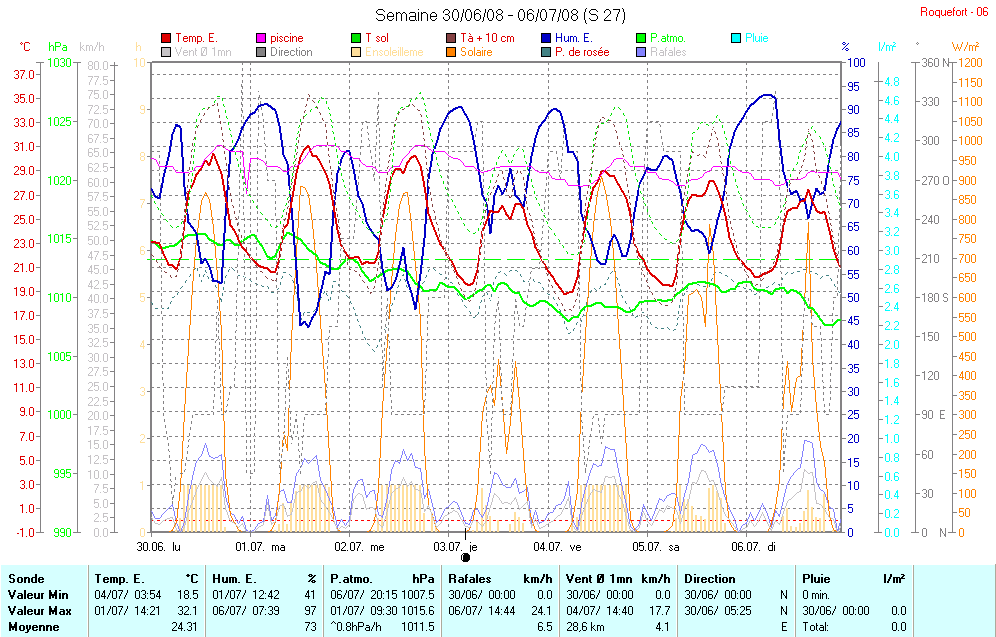Click the timestamp "04/07/ 03:54" in the table
The image size is (996, 637).
[x=128, y=595]
